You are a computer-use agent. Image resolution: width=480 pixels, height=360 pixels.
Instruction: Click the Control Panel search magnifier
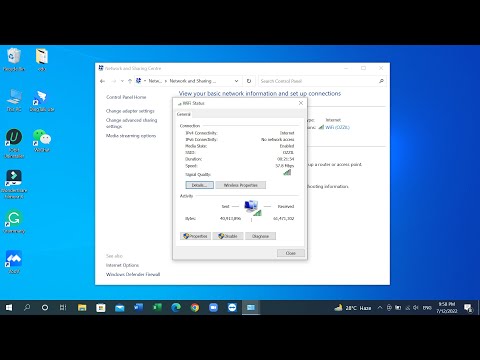click(381, 81)
